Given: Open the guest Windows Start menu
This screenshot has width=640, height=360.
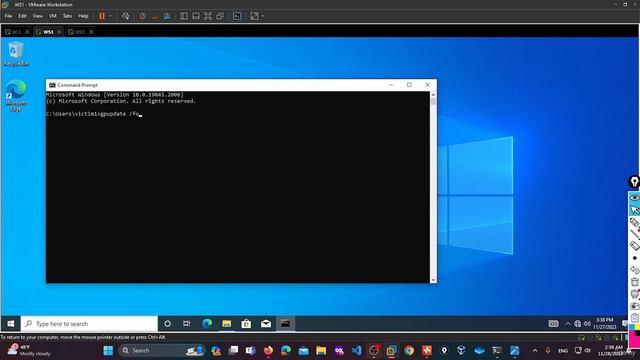Looking at the screenshot, I should [x=11, y=324].
